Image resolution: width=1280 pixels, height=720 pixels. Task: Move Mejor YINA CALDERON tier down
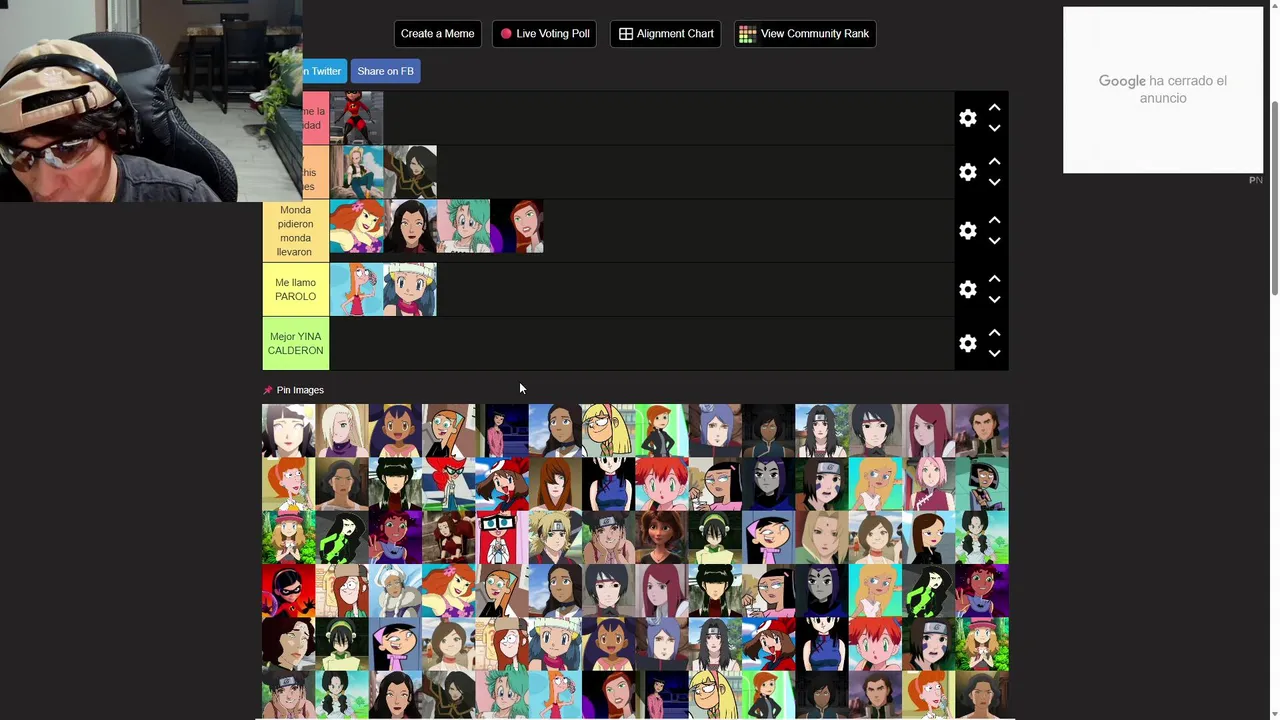pyautogui.click(x=994, y=353)
